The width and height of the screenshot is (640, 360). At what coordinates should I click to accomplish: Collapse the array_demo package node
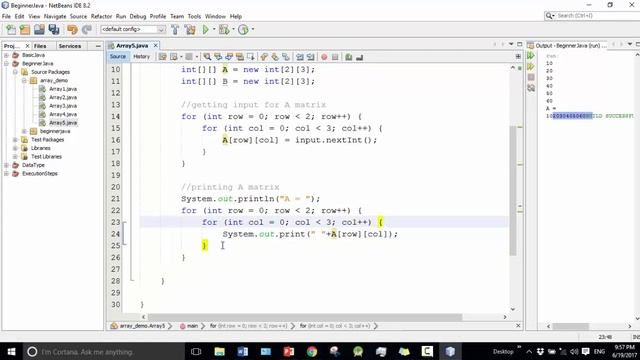[24, 80]
